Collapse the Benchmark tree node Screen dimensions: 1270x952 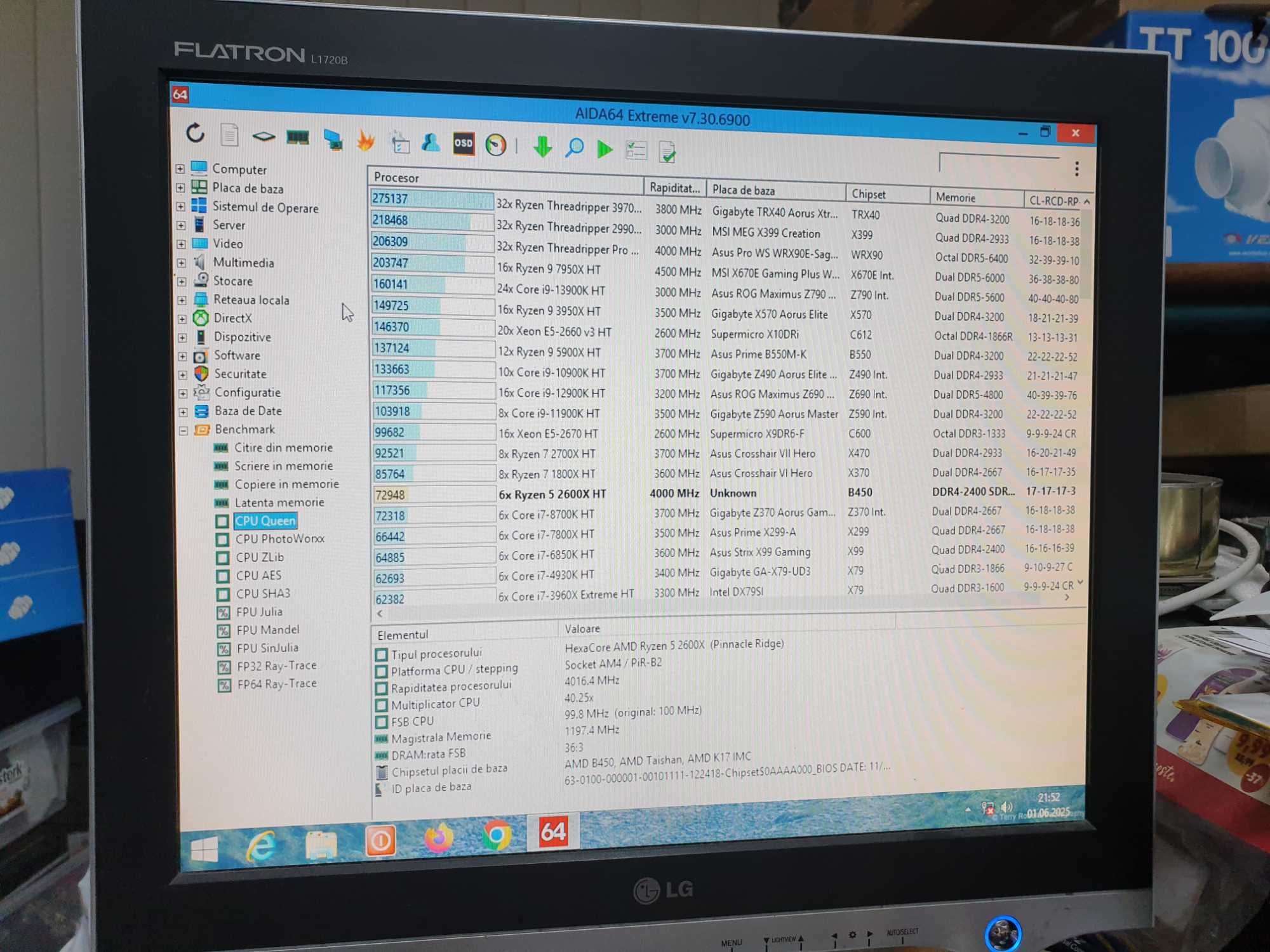coord(183,430)
